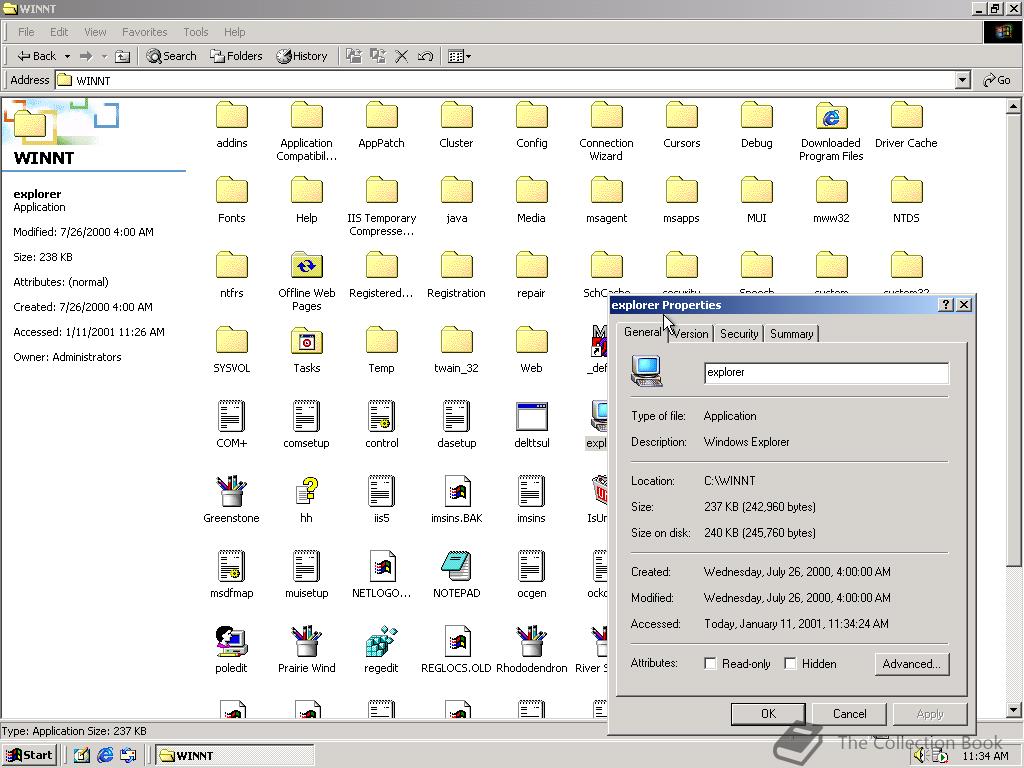Select the Fonts folder
The width and height of the screenshot is (1024, 768).
coord(231,191)
